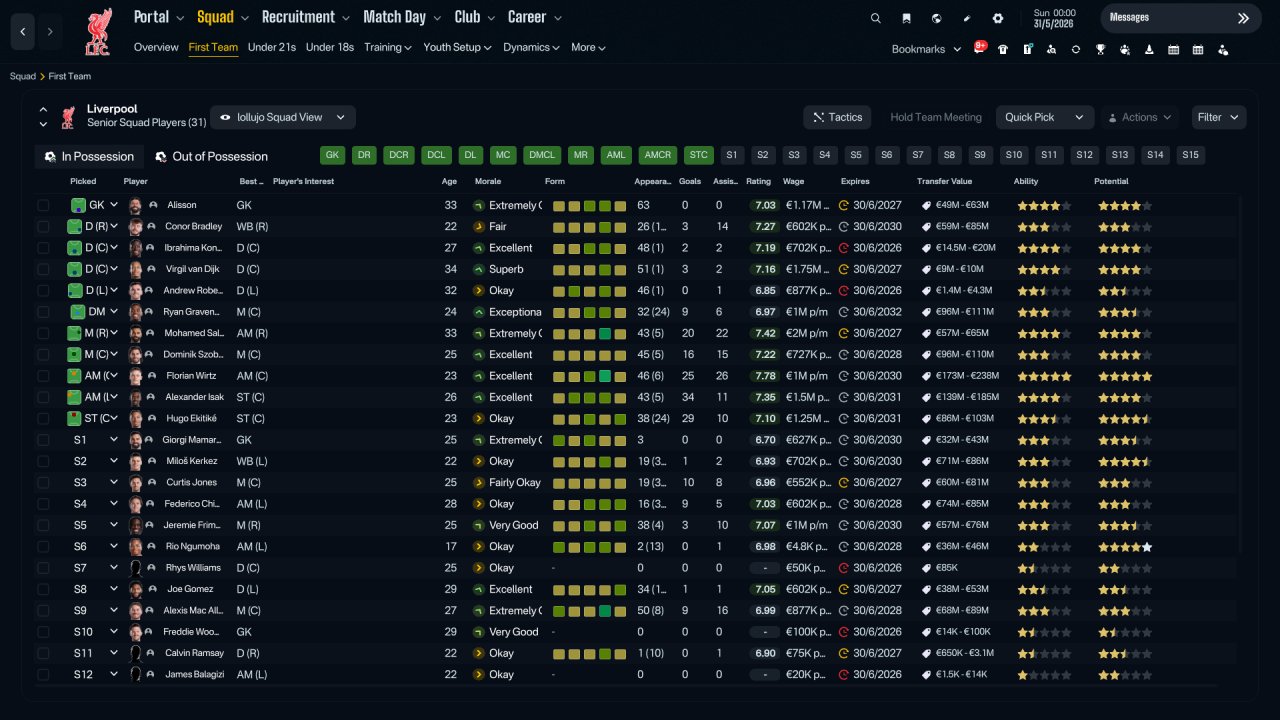
Task: Click Alisson's player portrait
Action: tap(136, 205)
